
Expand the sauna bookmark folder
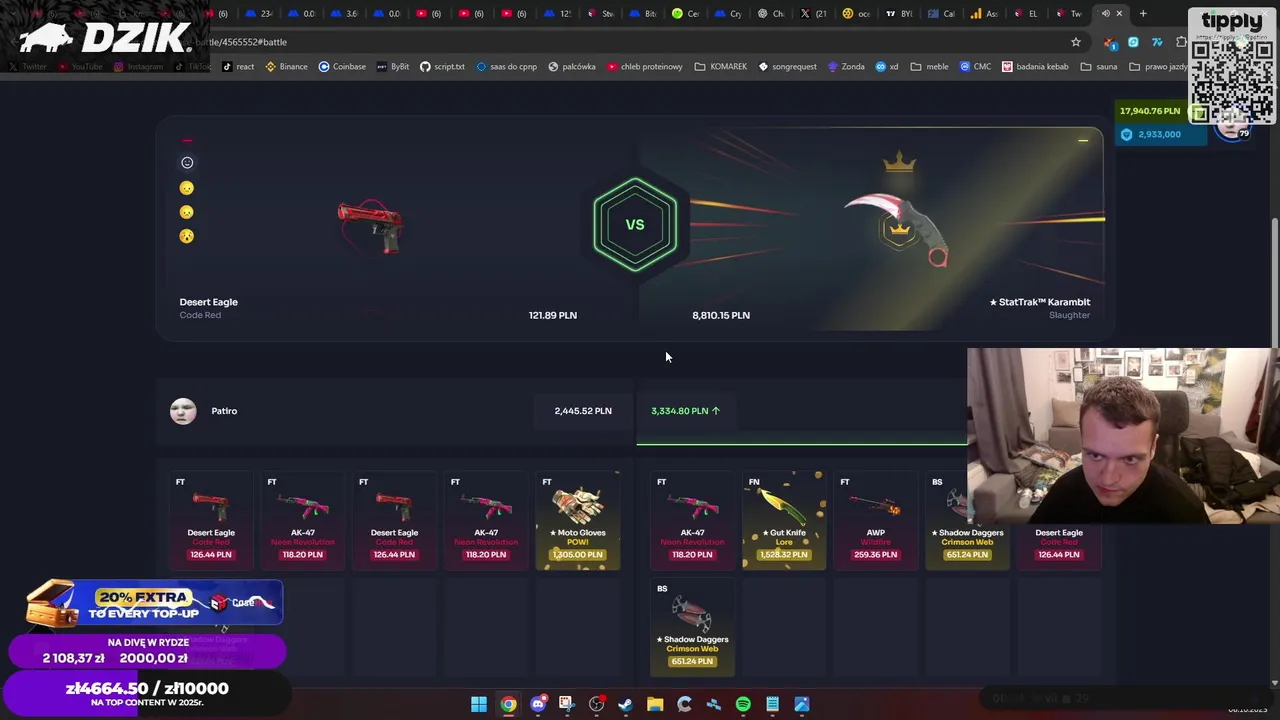(1099, 67)
